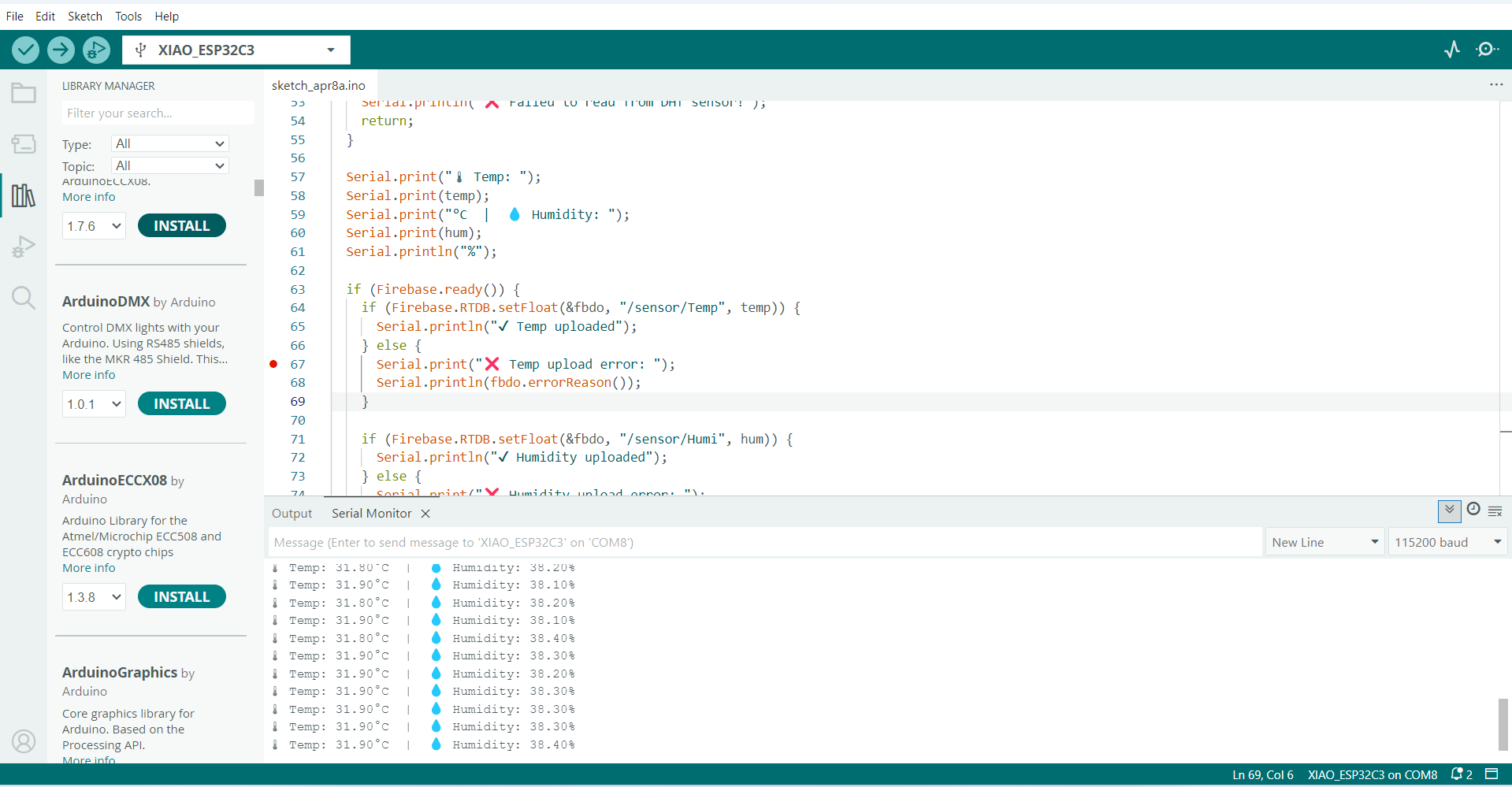Click the Library Manager scrollbar thumb
Screen dimensions: 1512x787
tap(258, 187)
